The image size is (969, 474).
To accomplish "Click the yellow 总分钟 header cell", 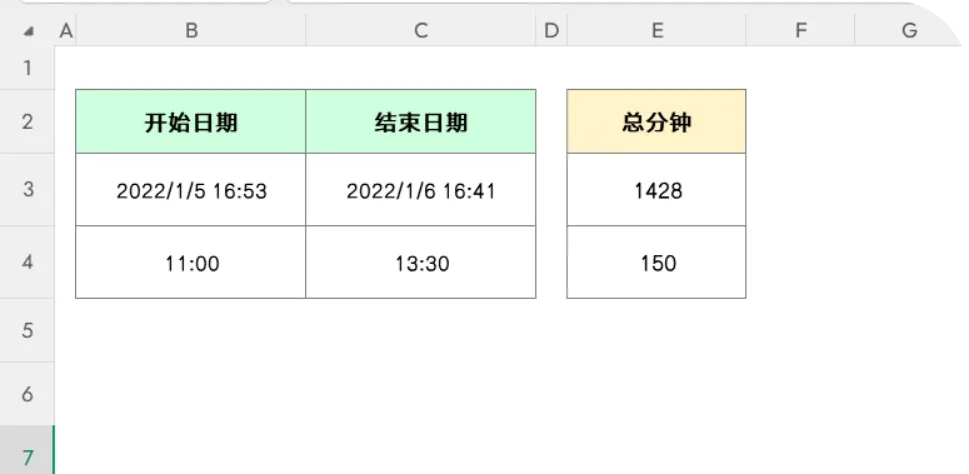I will point(656,122).
